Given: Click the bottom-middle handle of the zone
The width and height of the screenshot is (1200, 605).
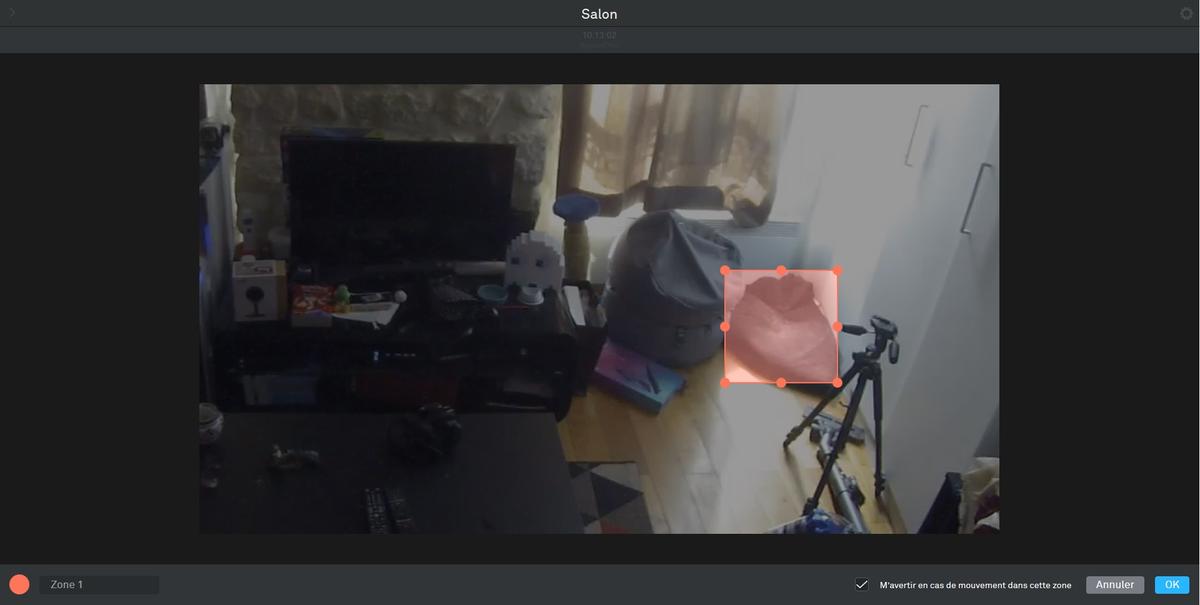Looking at the screenshot, I should coord(781,383).
